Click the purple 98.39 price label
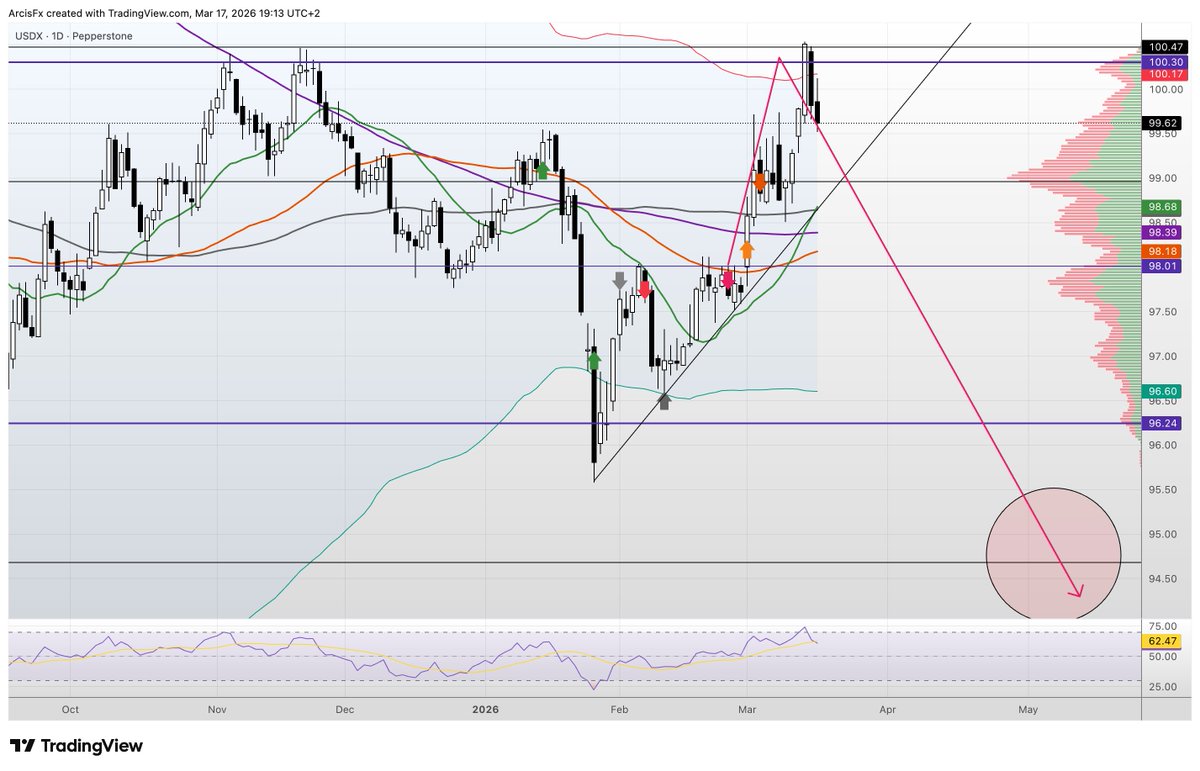This screenshot has width=1200, height=771. (1161, 232)
